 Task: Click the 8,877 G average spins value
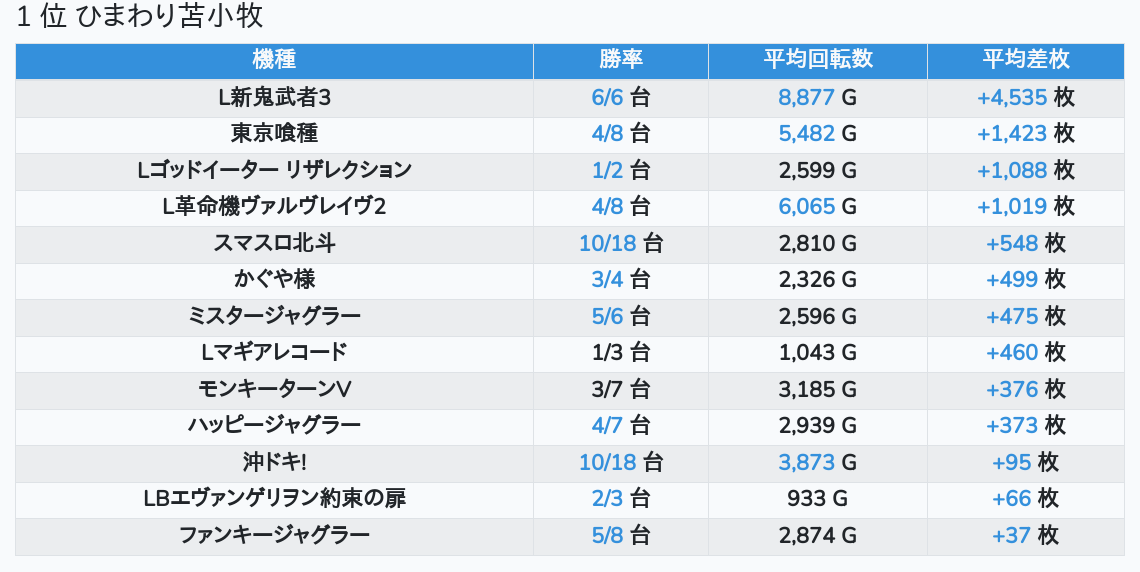[x=808, y=97]
